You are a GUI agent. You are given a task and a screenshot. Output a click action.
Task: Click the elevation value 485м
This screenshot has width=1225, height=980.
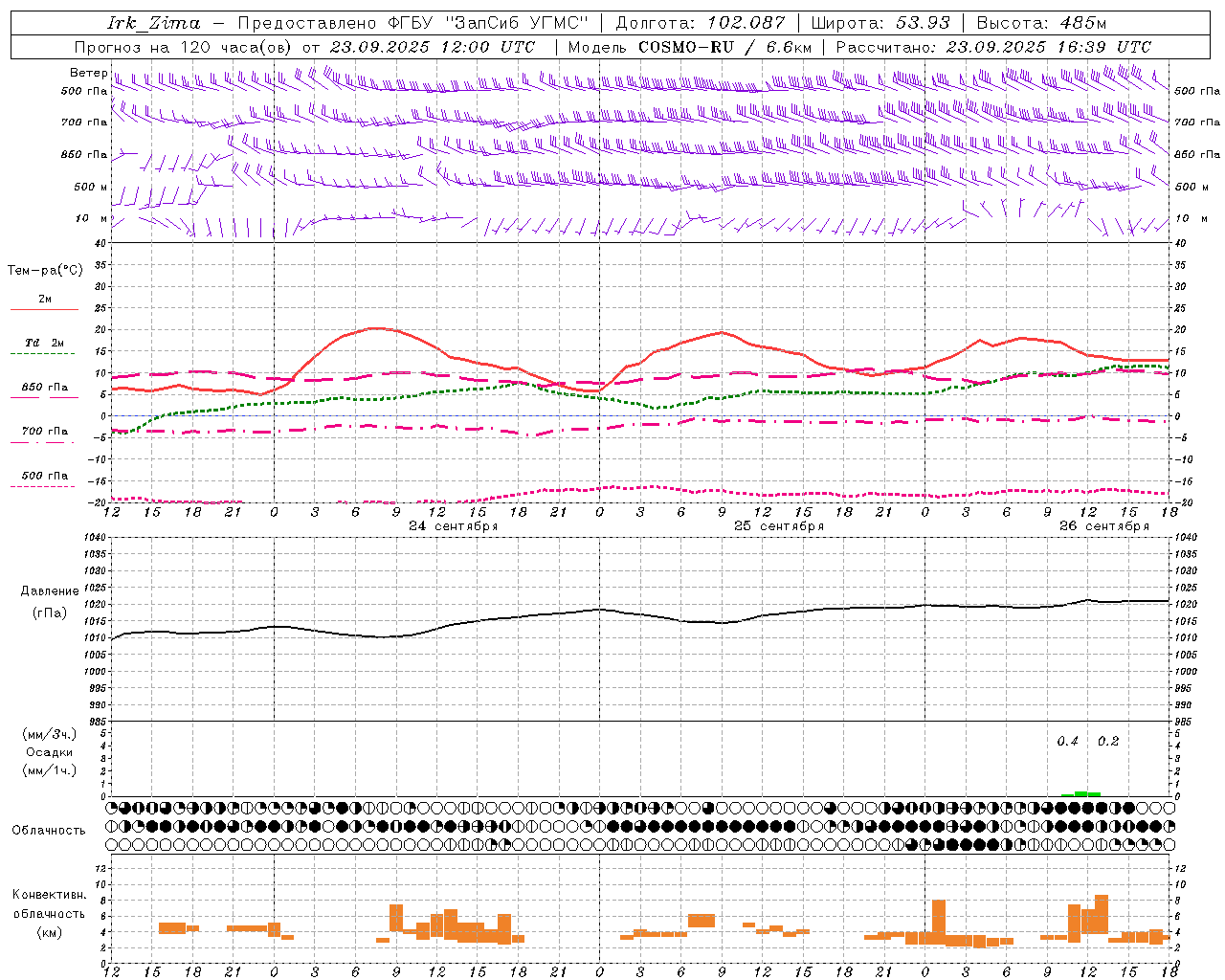tap(1083, 23)
